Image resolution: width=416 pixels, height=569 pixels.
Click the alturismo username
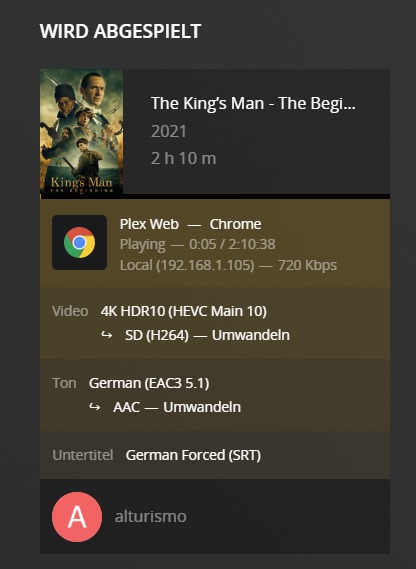pos(151,516)
